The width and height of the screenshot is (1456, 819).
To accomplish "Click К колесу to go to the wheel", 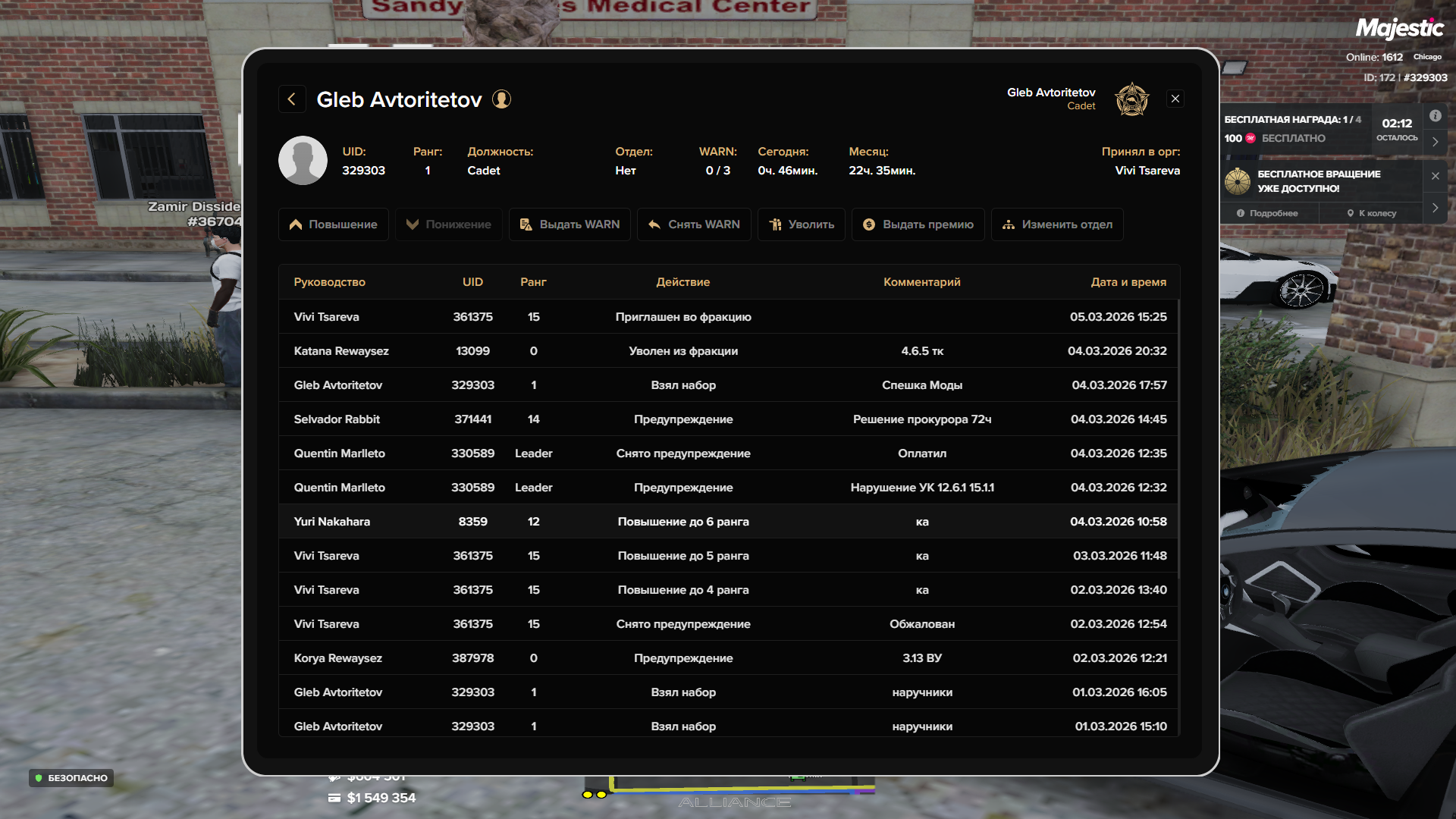I will pos(1371,214).
